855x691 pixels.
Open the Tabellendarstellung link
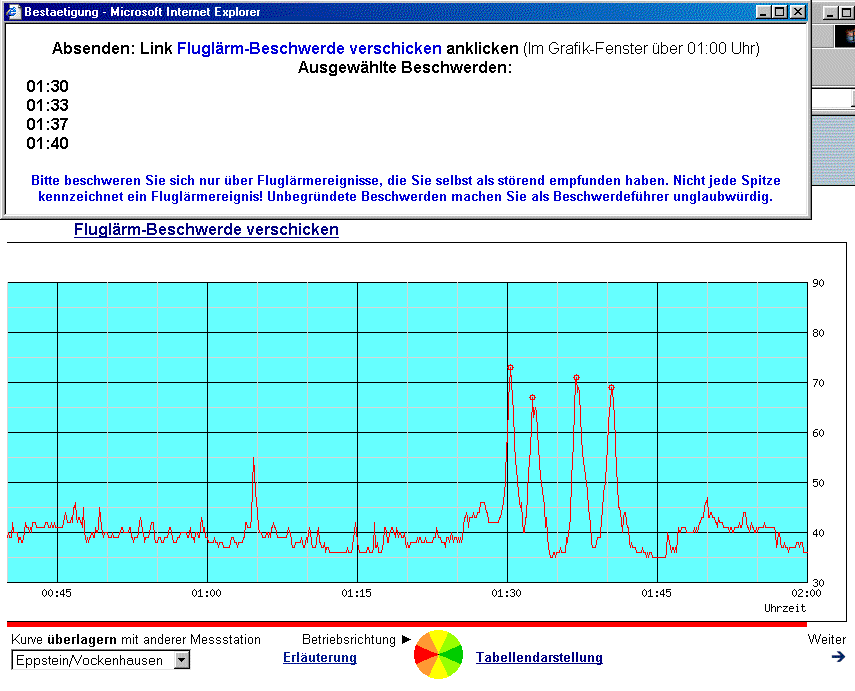[539, 658]
